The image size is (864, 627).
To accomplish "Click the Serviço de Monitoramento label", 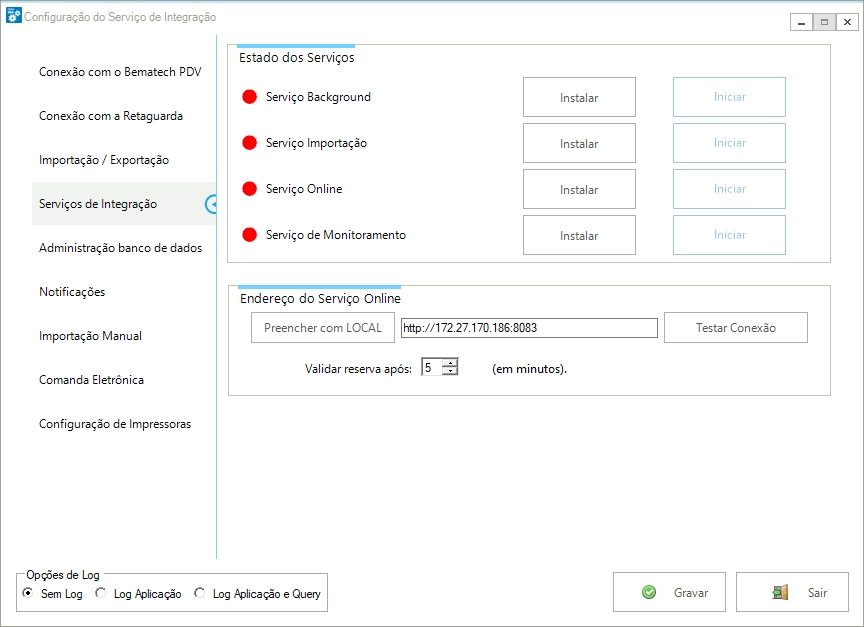I will click(336, 235).
